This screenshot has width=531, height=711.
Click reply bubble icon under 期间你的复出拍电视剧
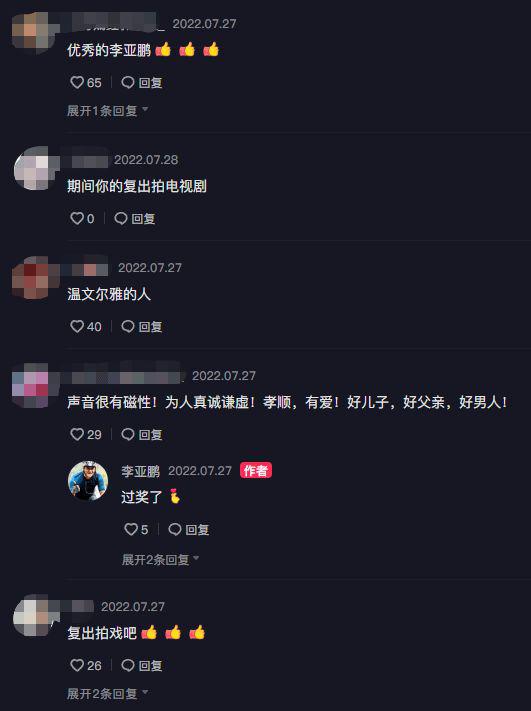pos(121,219)
